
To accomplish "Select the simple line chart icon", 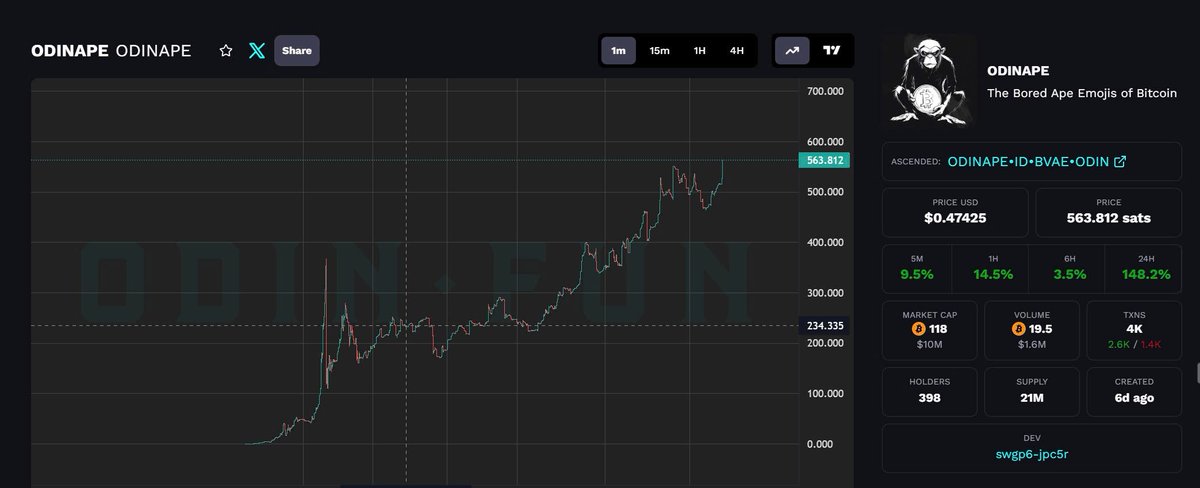I will click(792, 50).
